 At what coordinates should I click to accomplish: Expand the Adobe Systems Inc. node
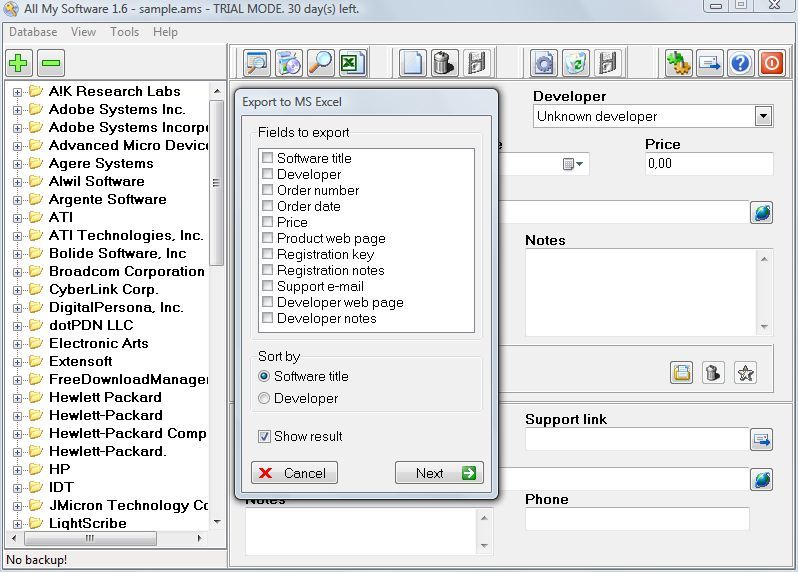pos(17,110)
